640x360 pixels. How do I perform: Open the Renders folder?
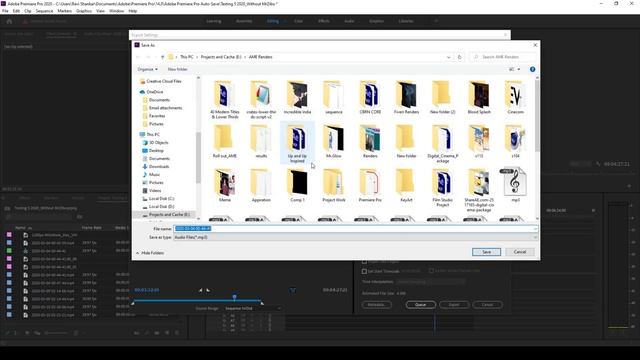tap(370, 142)
